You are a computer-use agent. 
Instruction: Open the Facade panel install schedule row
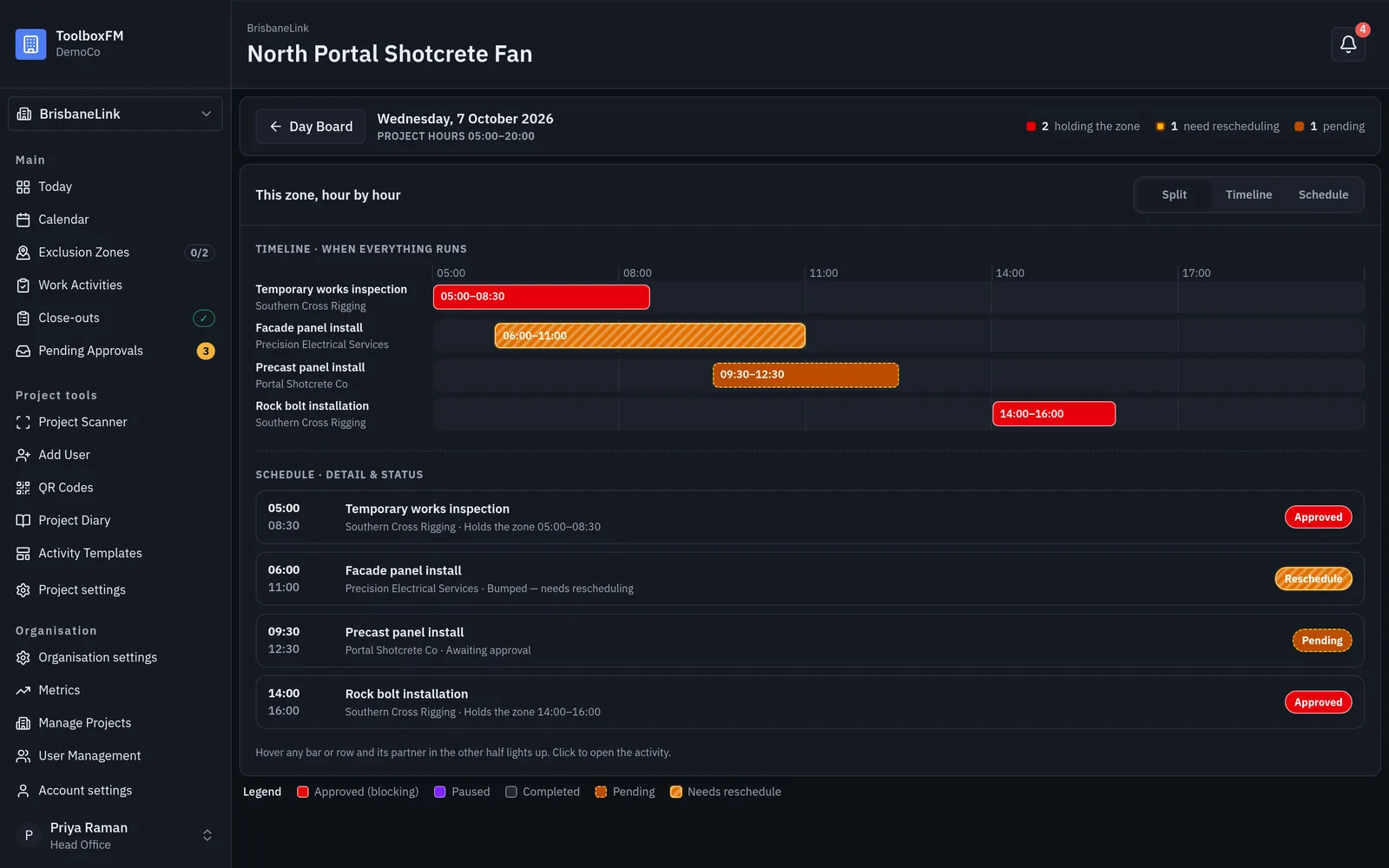click(x=809, y=579)
